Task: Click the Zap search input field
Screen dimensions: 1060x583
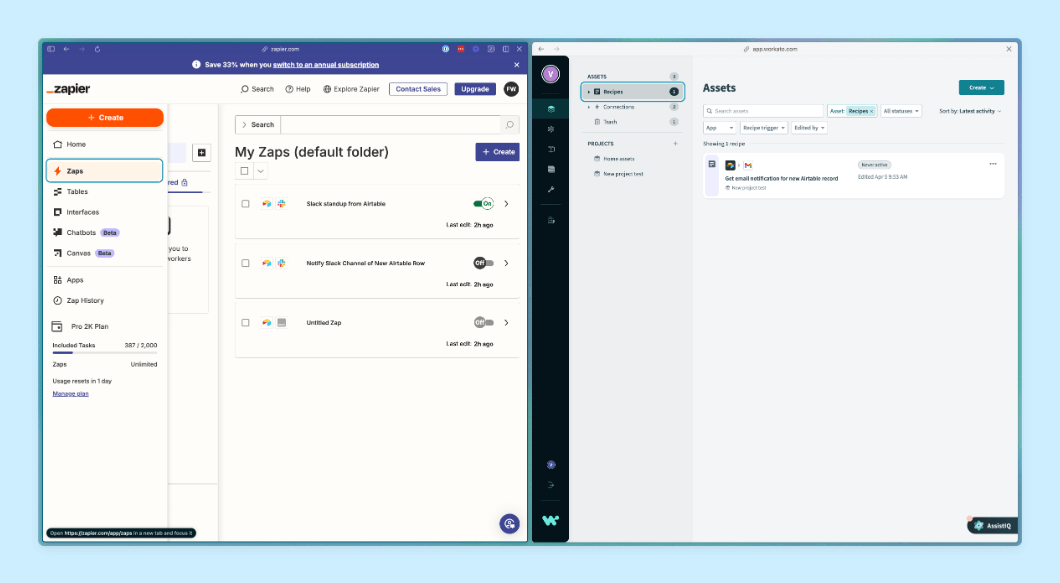Action: click(391, 124)
